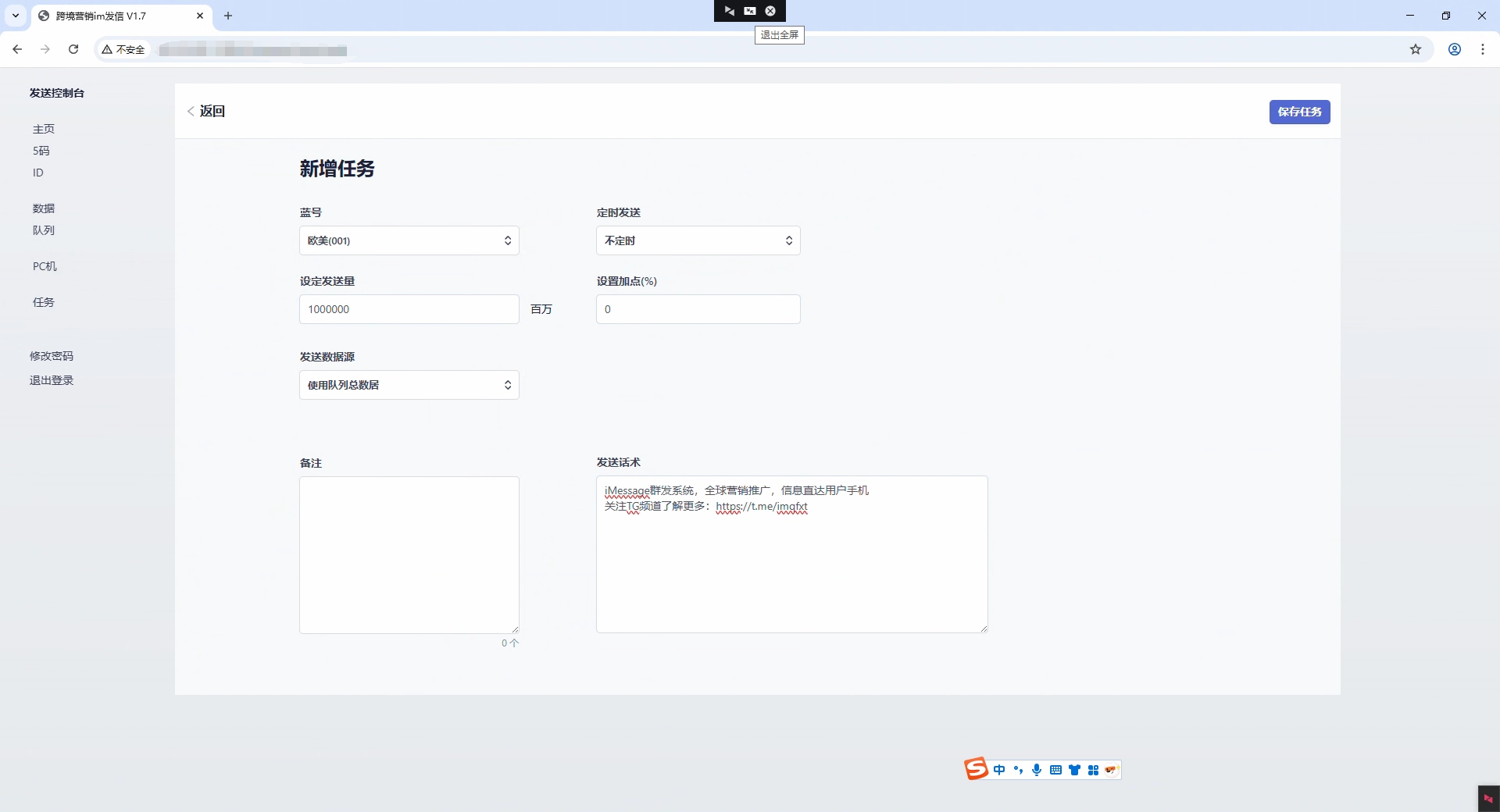
Task: Open the Sogou soft keyboard icon
Action: point(1055,770)
